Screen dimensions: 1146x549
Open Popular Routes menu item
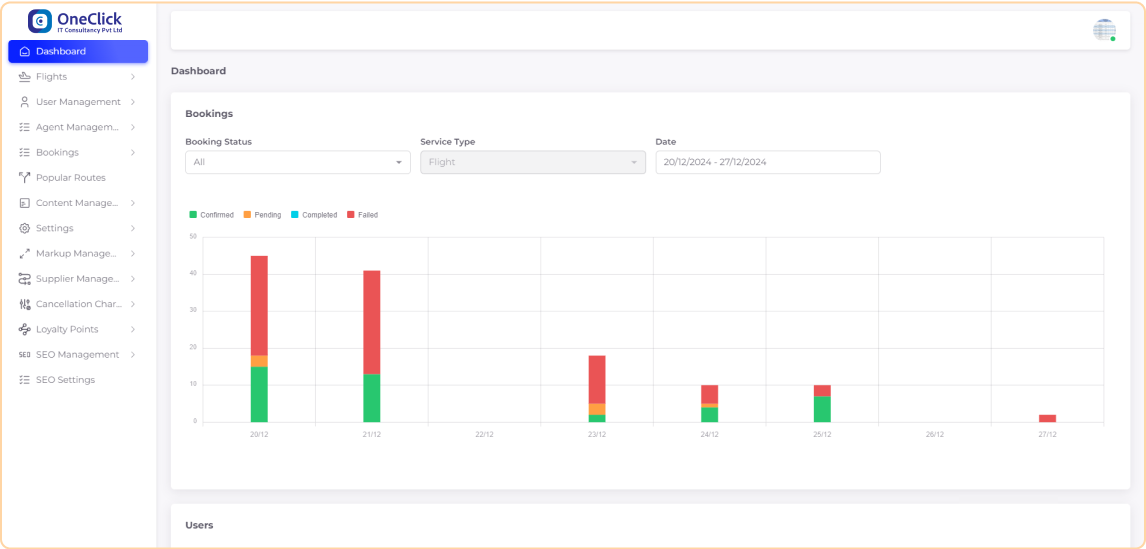pos(78,178)
